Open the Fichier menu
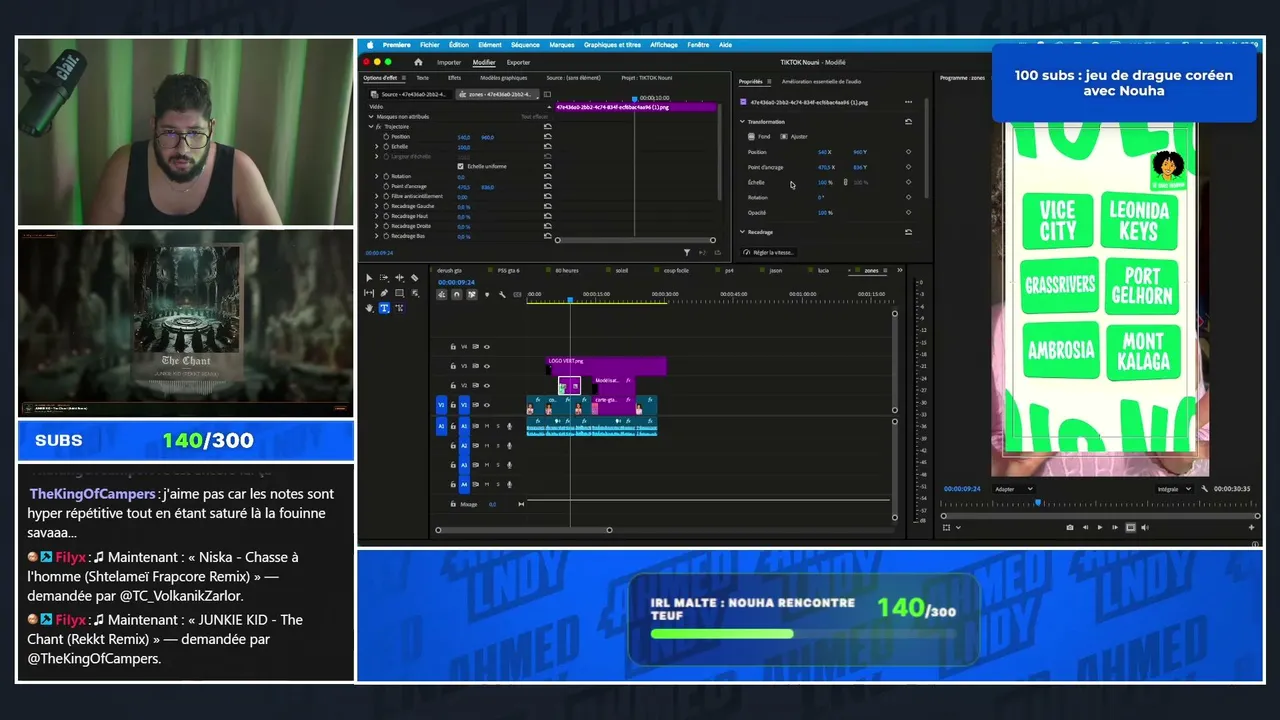This screenshot has height=720, width=1280. click(x=430, y=45)
